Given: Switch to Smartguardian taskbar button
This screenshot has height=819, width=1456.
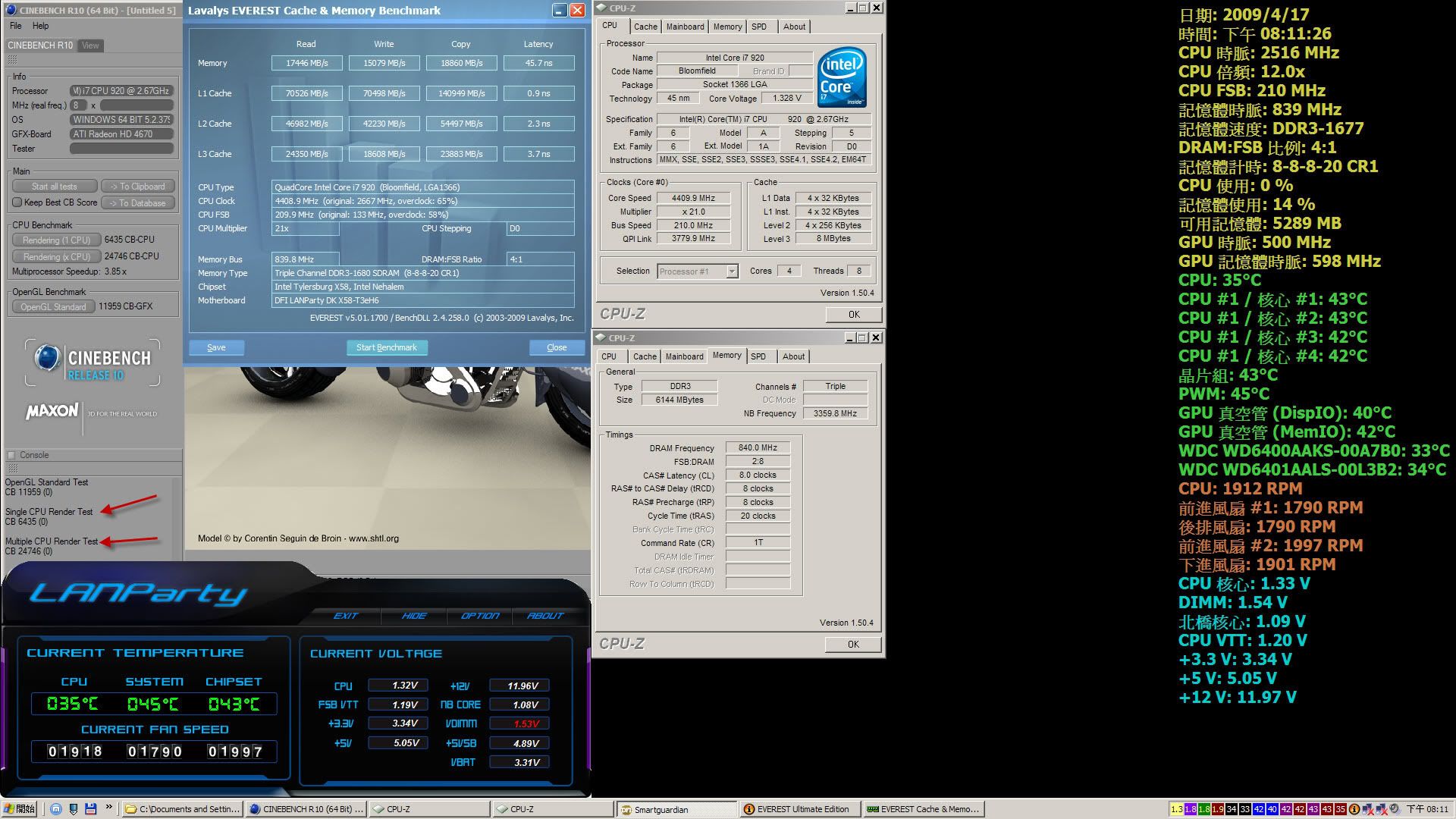Looking at the screenshot, I should [676, 809].
